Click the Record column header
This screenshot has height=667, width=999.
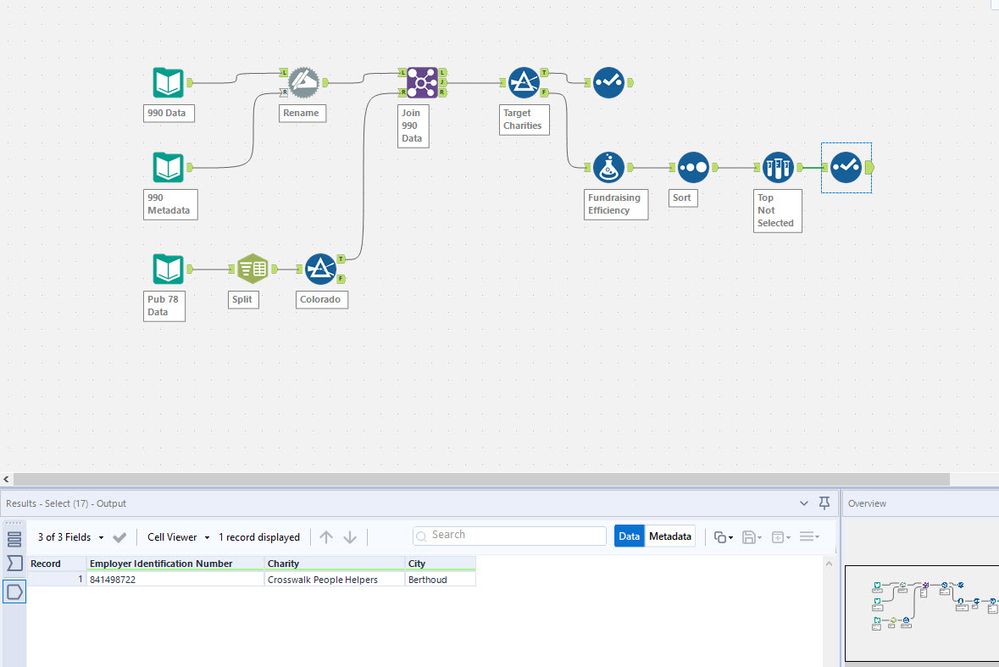(x=56, y=564)
